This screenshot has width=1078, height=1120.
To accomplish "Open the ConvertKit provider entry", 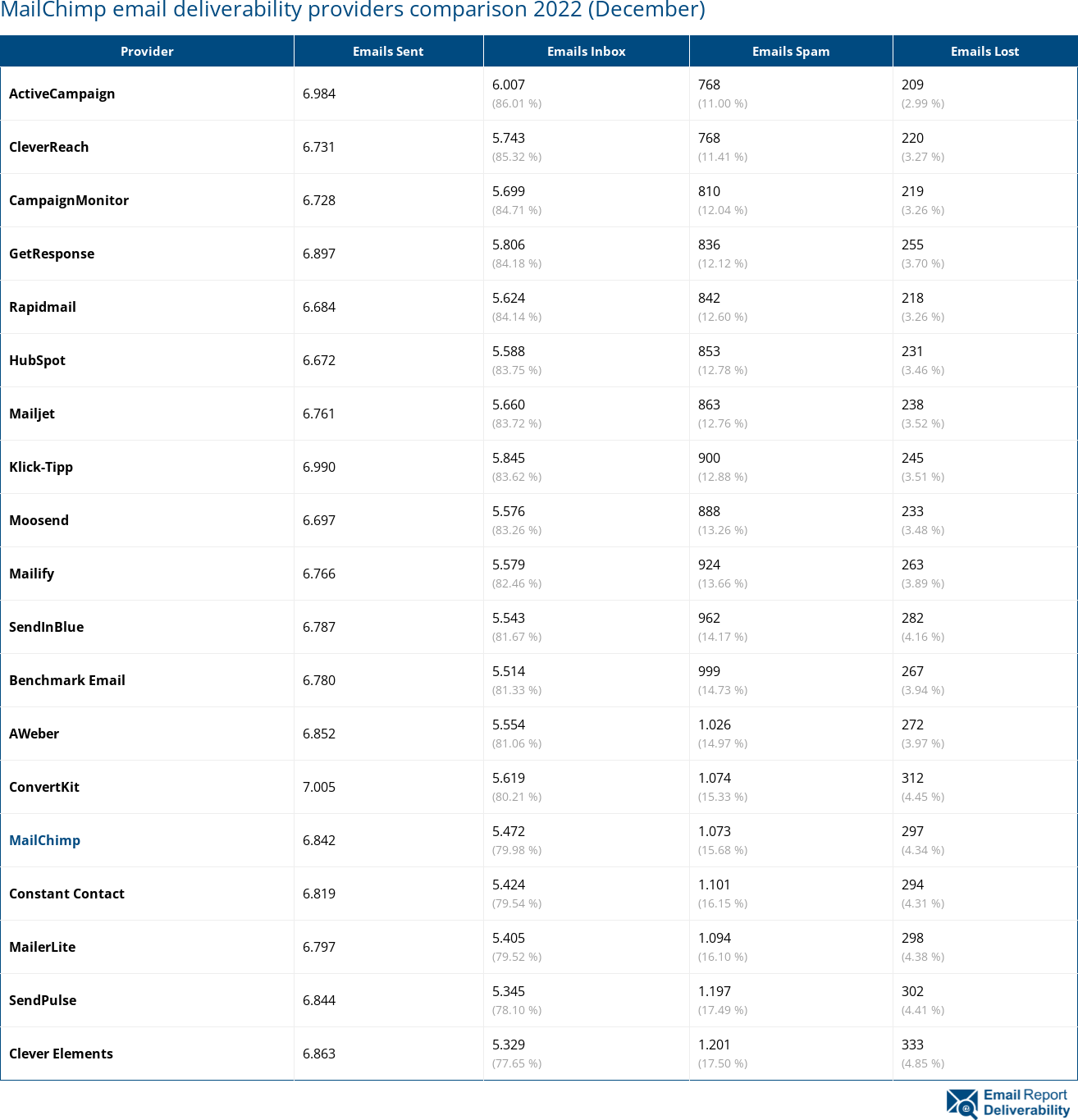I will tap(44, 787).
